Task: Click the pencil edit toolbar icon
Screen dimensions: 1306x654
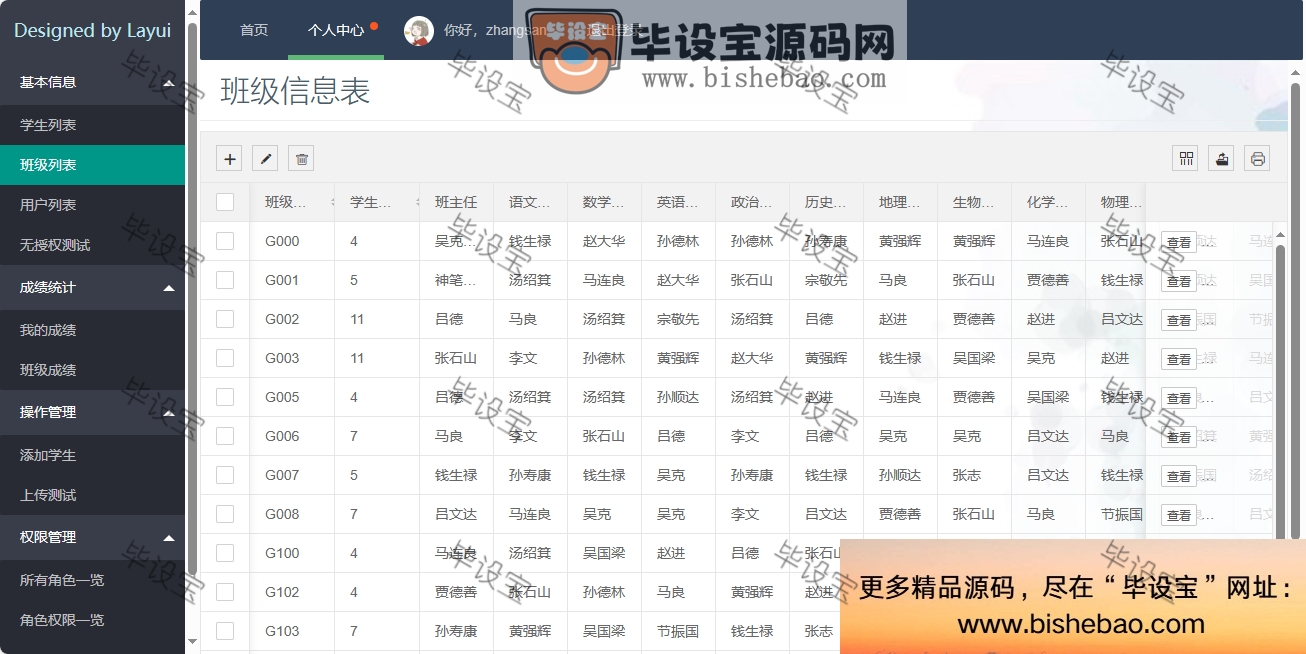Action: click(x=265, y=158)
